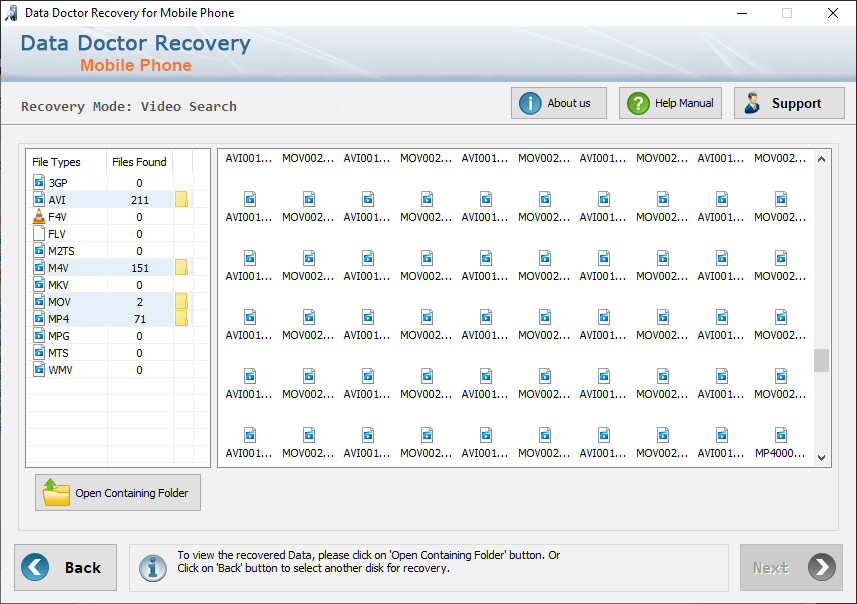Open the folder icon in MP4 row

click(181, 318)
